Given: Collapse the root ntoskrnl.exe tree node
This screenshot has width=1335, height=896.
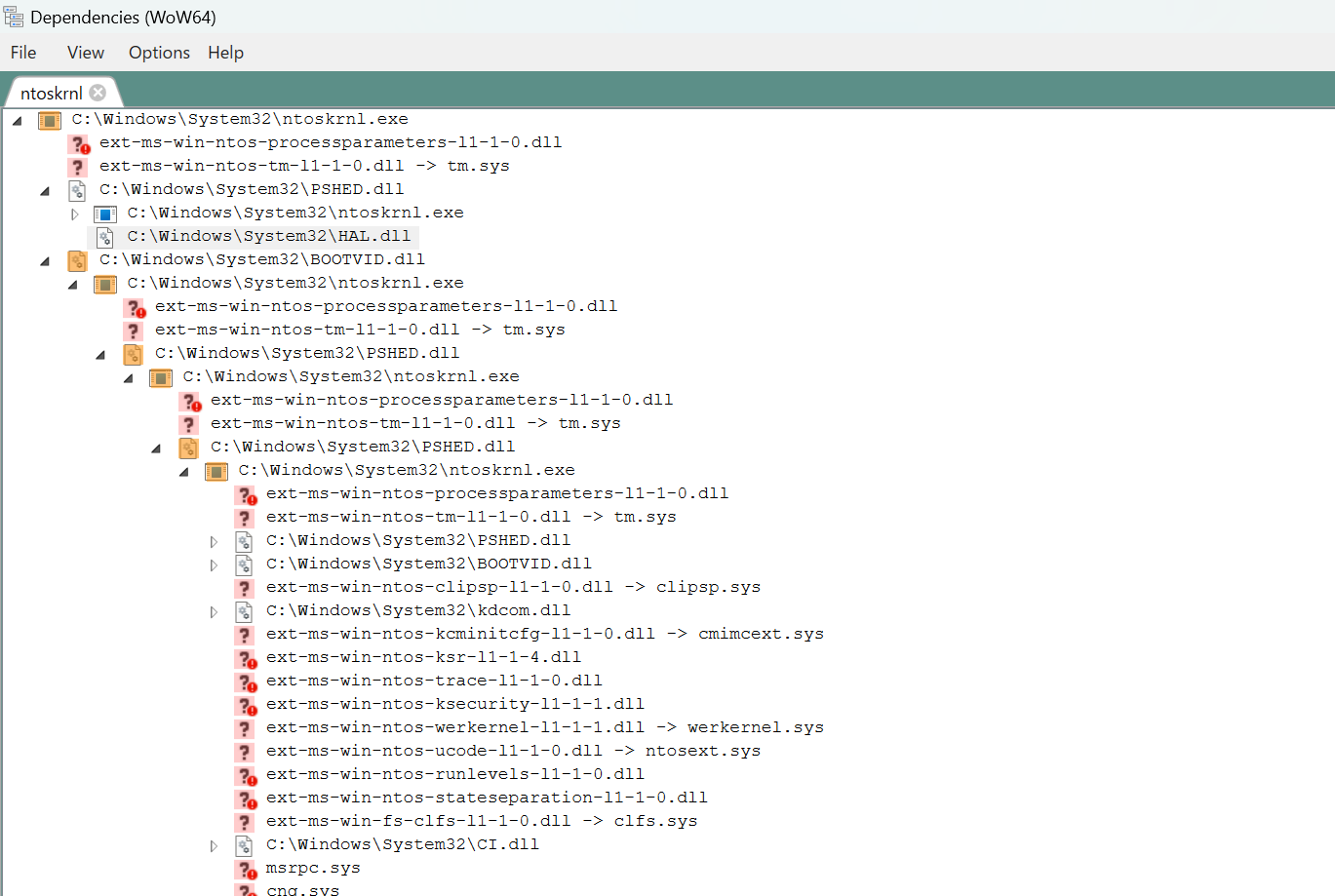Looking at the screenshot, I should 18,120.
